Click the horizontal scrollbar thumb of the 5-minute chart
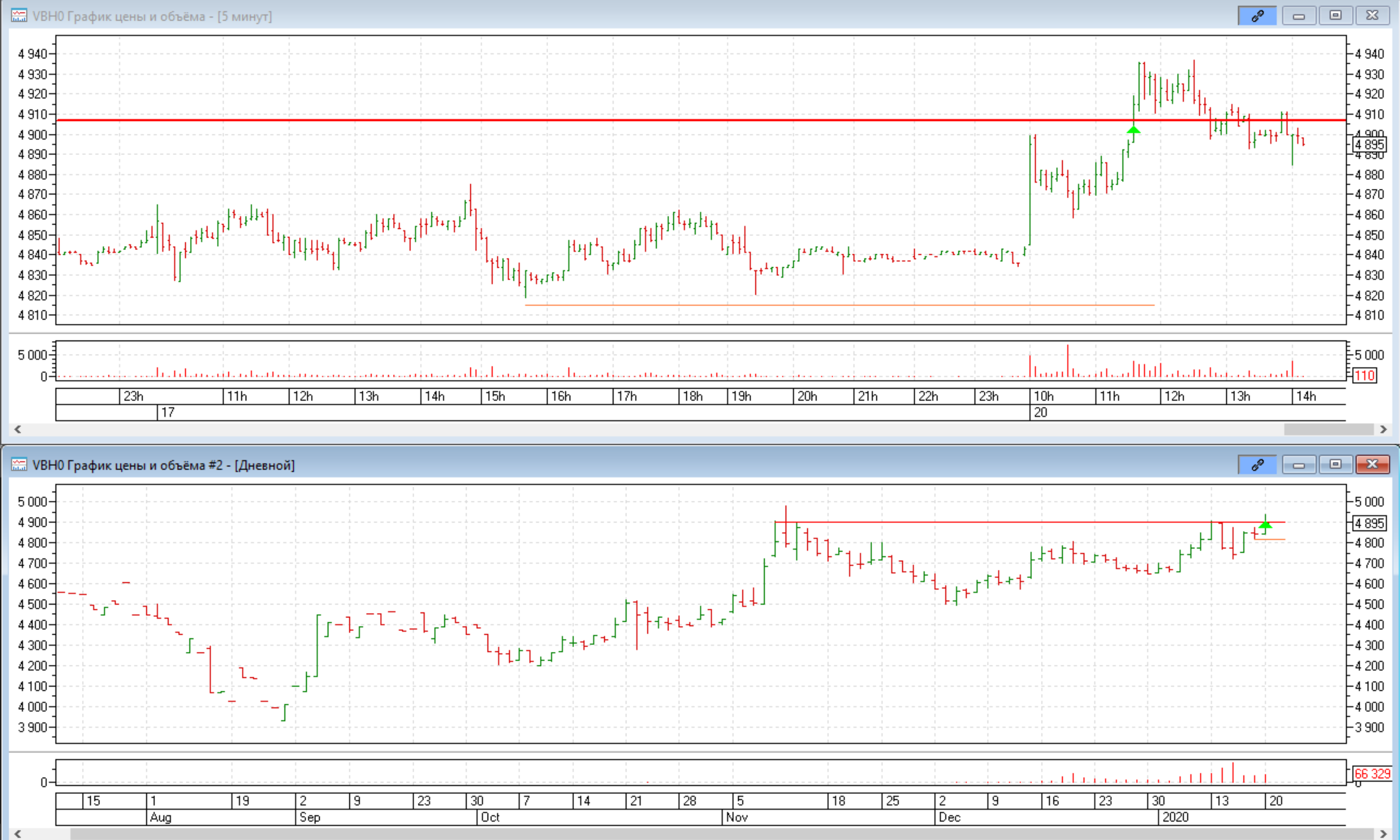 coord(1328,429)
